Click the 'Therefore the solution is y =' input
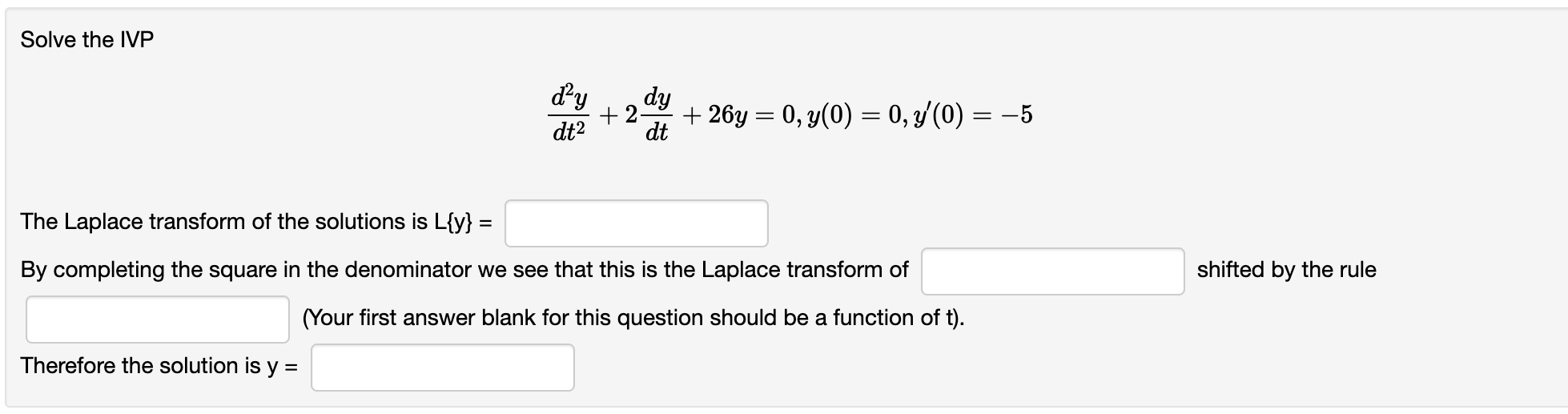The height and width of the screenshot is (414, 1568). tap(443, 368)
